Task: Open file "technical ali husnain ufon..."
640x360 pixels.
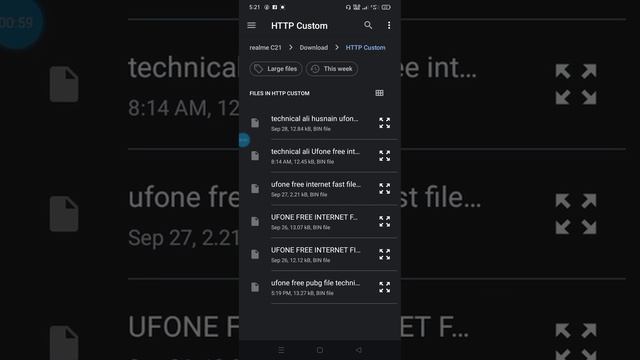Action: [x=314, y=118]
